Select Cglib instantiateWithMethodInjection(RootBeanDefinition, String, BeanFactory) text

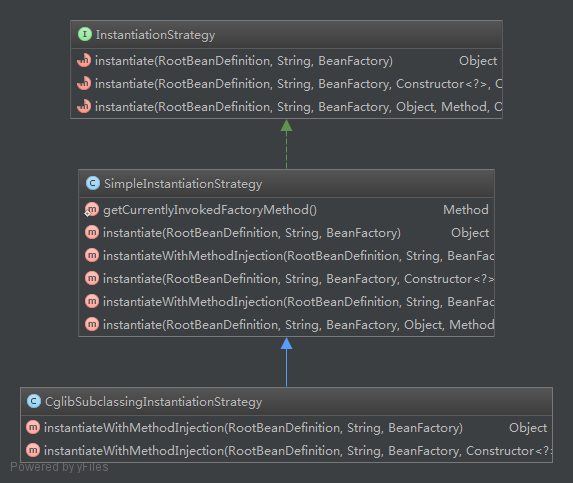(x=253, y=427)
